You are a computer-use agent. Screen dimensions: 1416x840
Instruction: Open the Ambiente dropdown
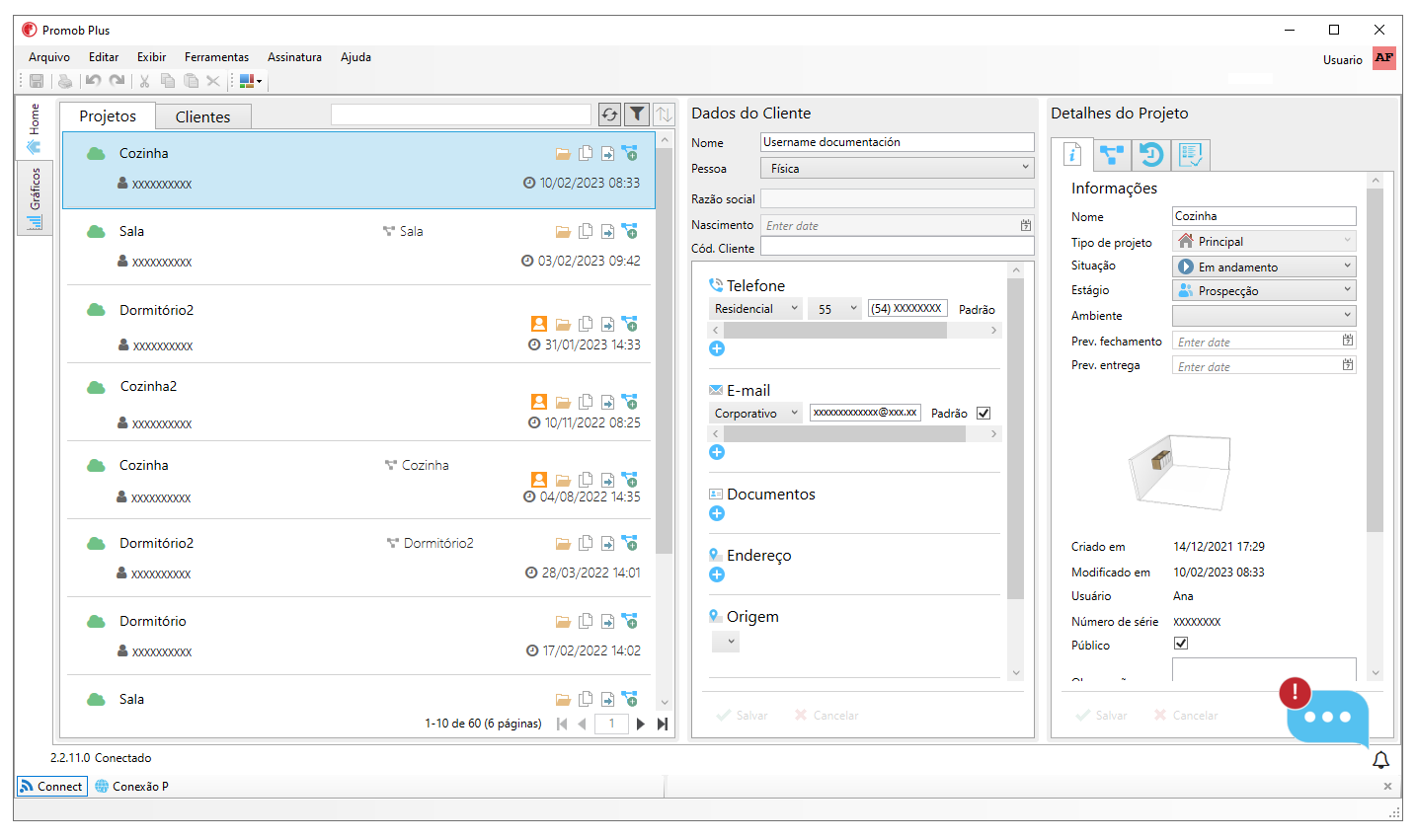tap(1264, 315)
